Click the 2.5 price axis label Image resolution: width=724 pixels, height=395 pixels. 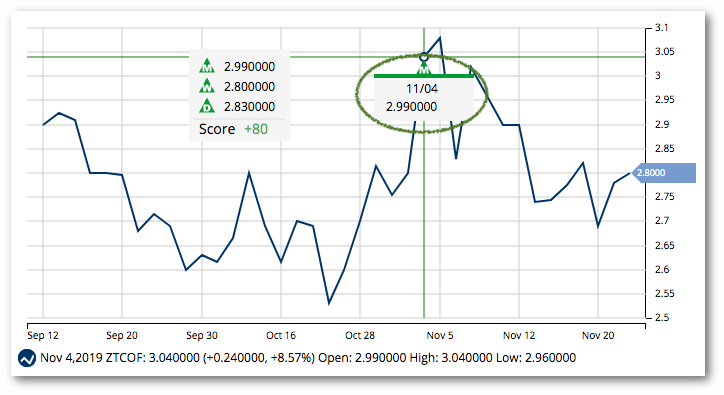662,317
